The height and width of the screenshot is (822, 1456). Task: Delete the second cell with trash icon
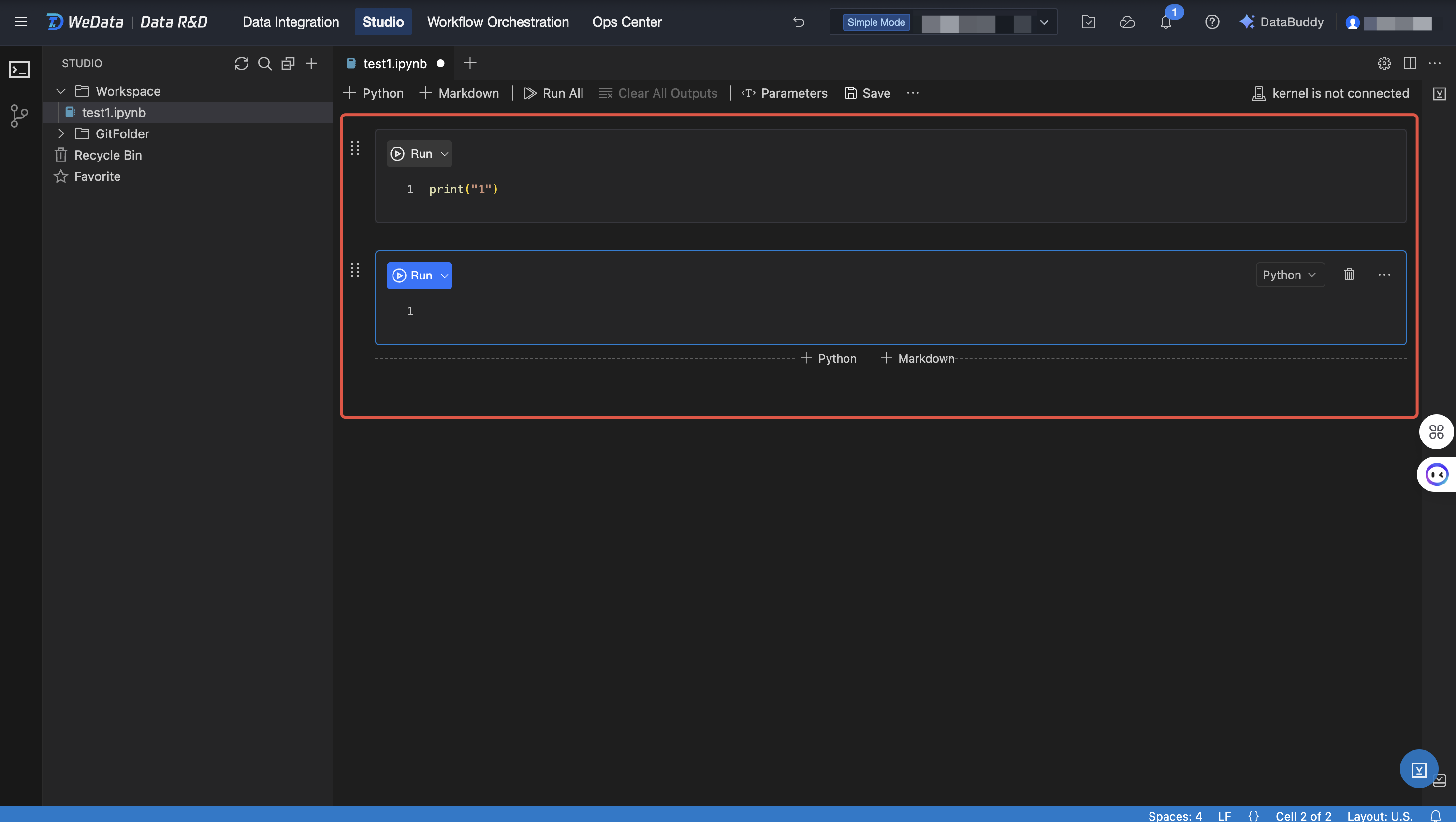click(x=1349, y=275)
